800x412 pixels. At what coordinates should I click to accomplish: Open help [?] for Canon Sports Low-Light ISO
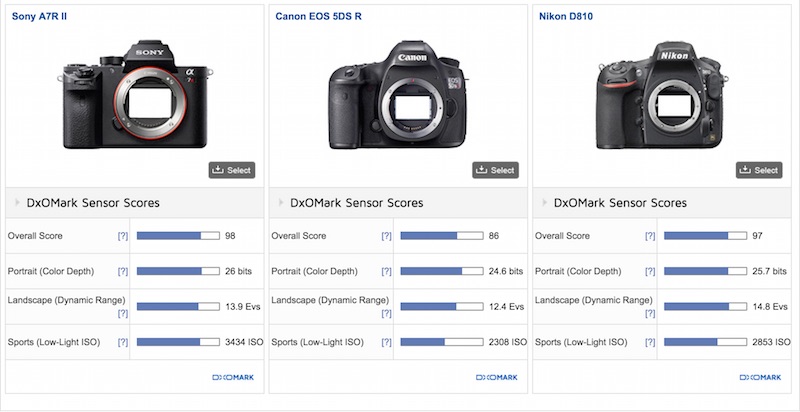tap(387, 342)
